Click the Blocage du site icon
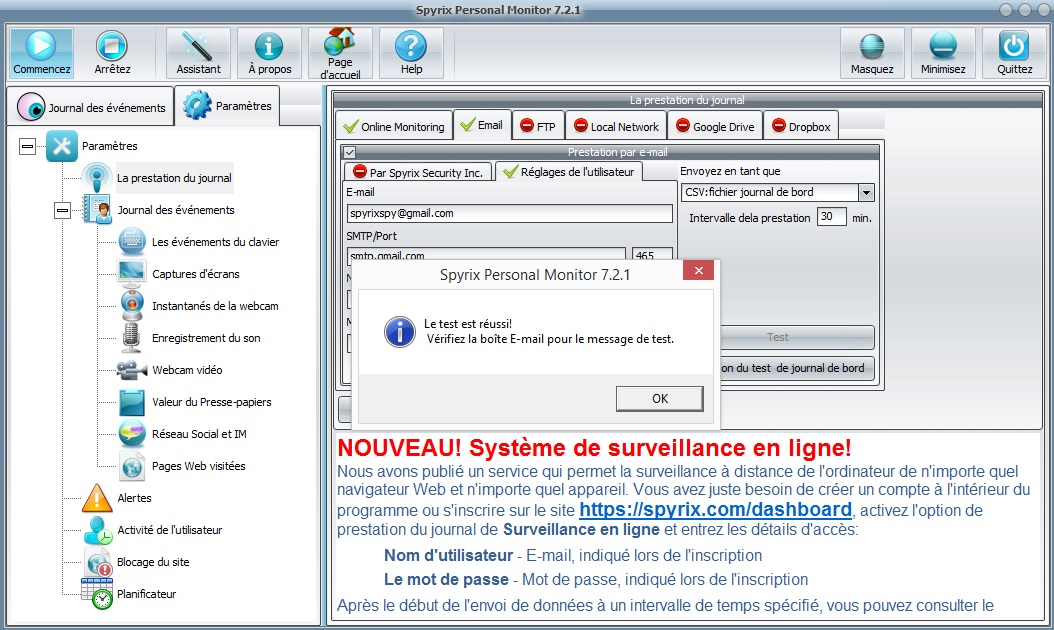This screenshot has width=1054, height=630. point(98,561)
